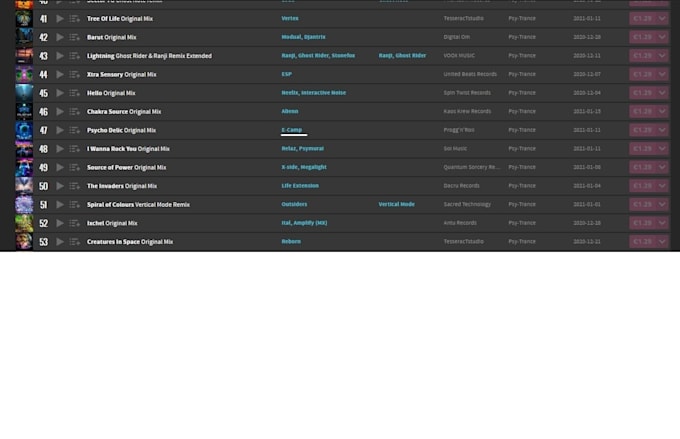The image size is (680, 439).
Task: Add Ixchel to queue icon
Action: (75, 223)
